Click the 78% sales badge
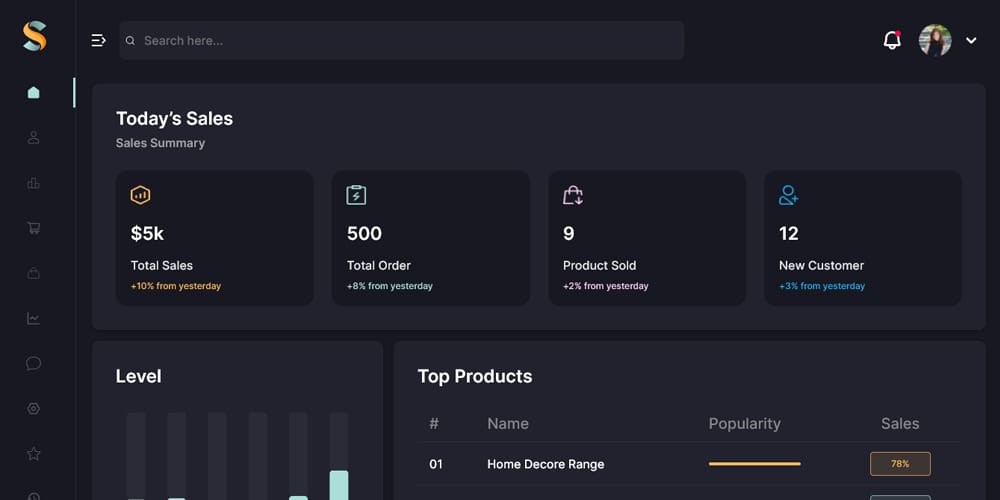The image size is (1000, 500). point(900,464)
